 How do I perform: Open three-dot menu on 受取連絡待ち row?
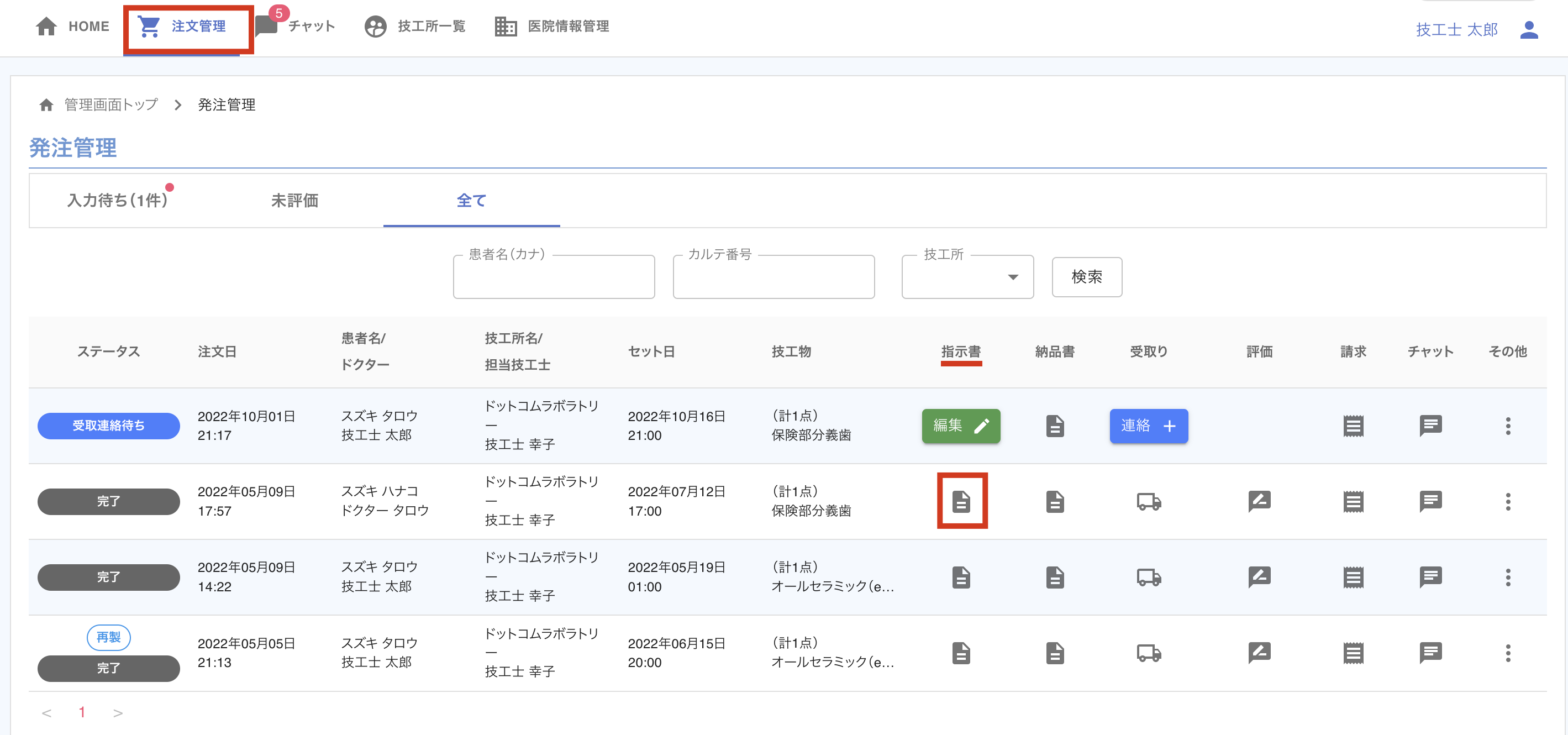(x=1508, y=426)
